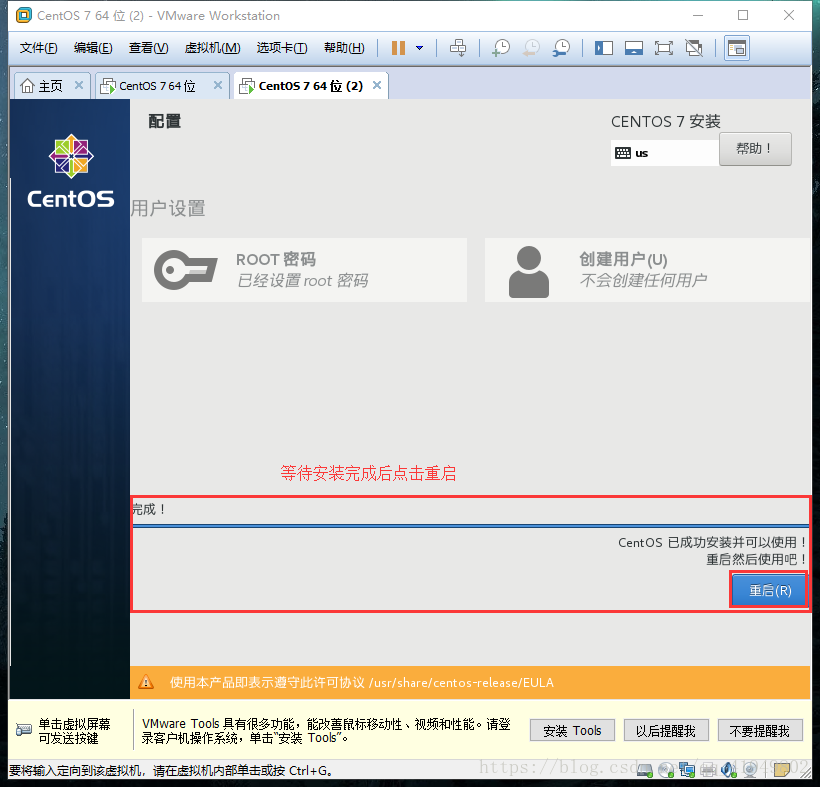The image size is (820, 787).
Task: Send Ctrl+Alt+Del to the VM
Action: (x=458, y=48)
